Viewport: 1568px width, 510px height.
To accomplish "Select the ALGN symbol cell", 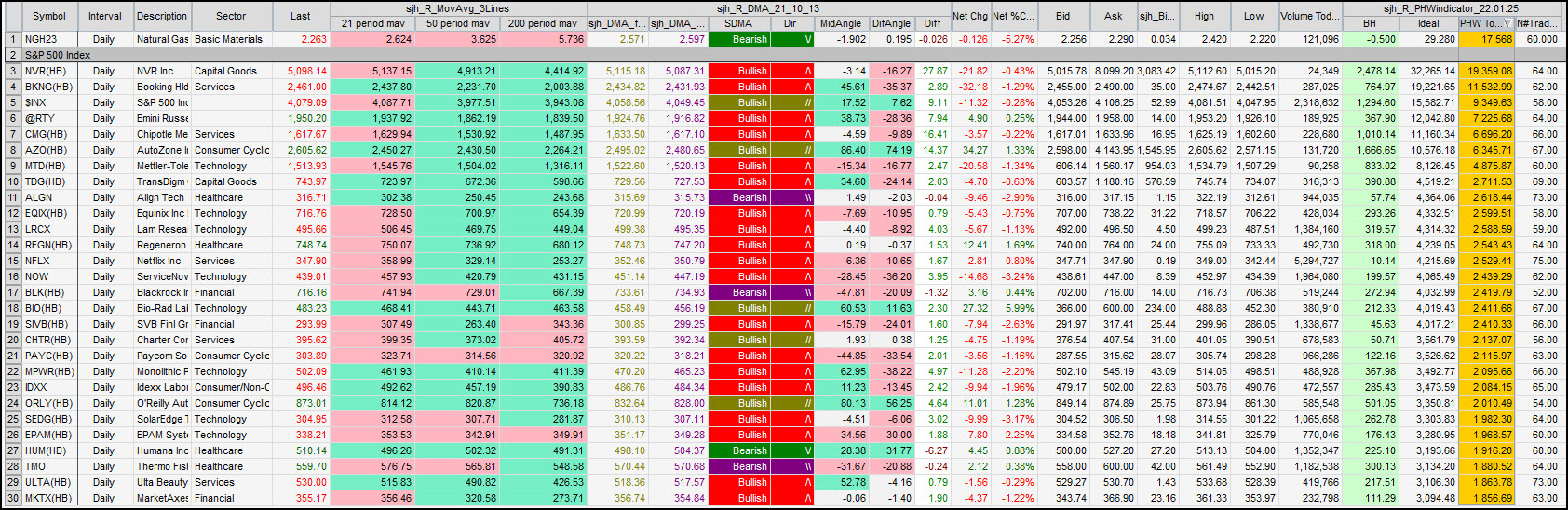I will 48,197.
